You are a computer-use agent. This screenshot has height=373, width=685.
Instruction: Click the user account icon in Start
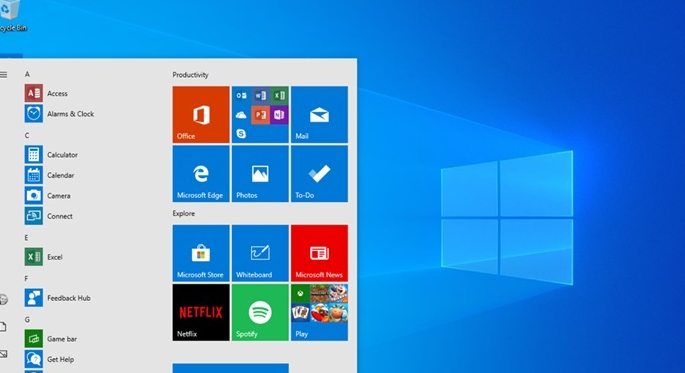[x=3, y=299]
